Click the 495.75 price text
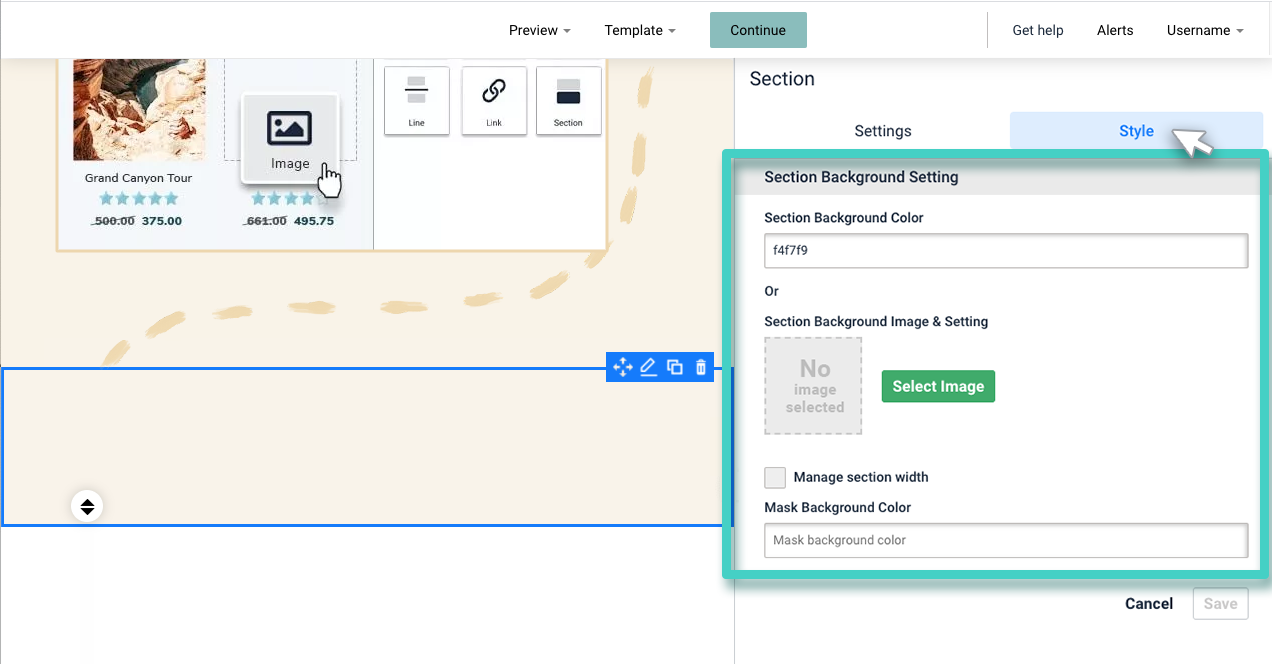1272x664 pixels. pos(314,221)
